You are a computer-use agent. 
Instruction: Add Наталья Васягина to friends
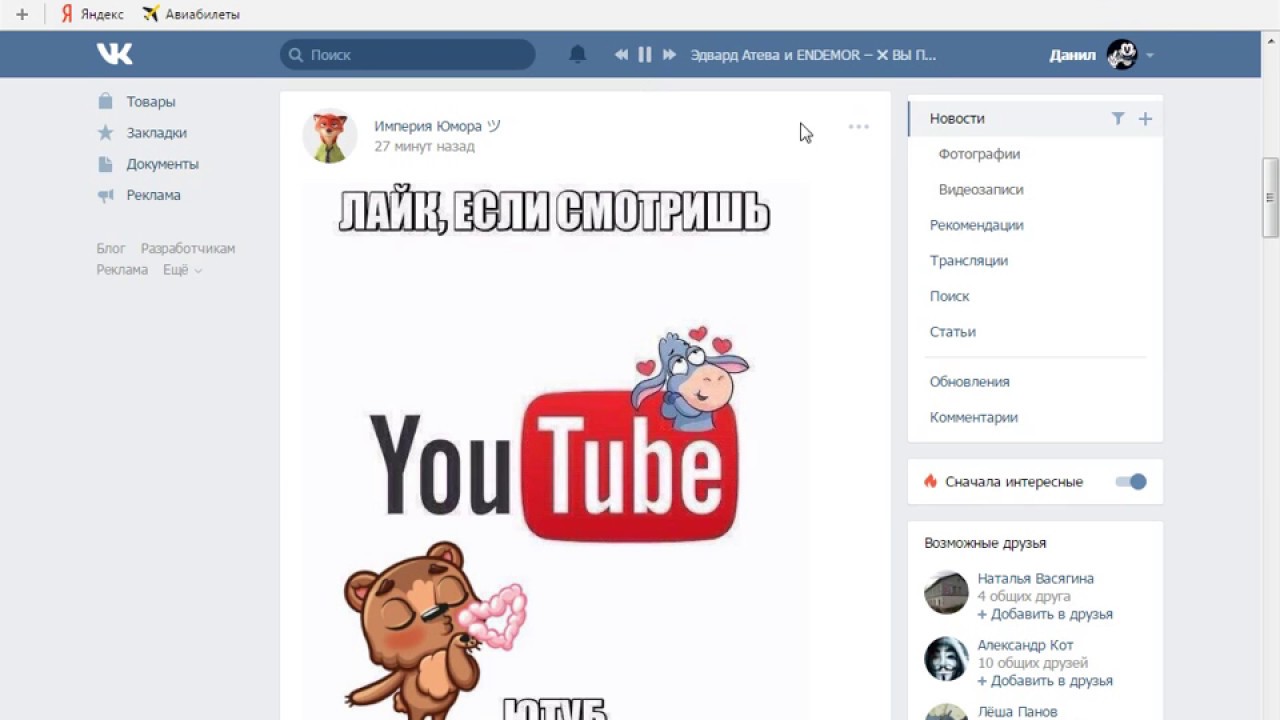(1044, 614)
